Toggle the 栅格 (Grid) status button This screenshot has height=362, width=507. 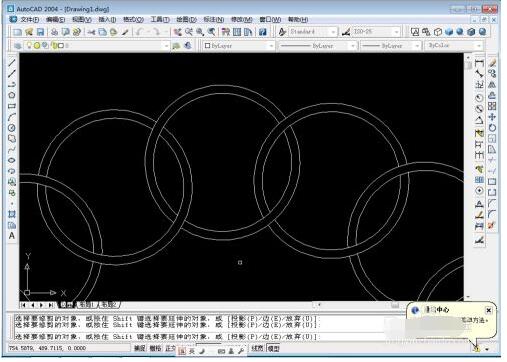tap(155, 348)
